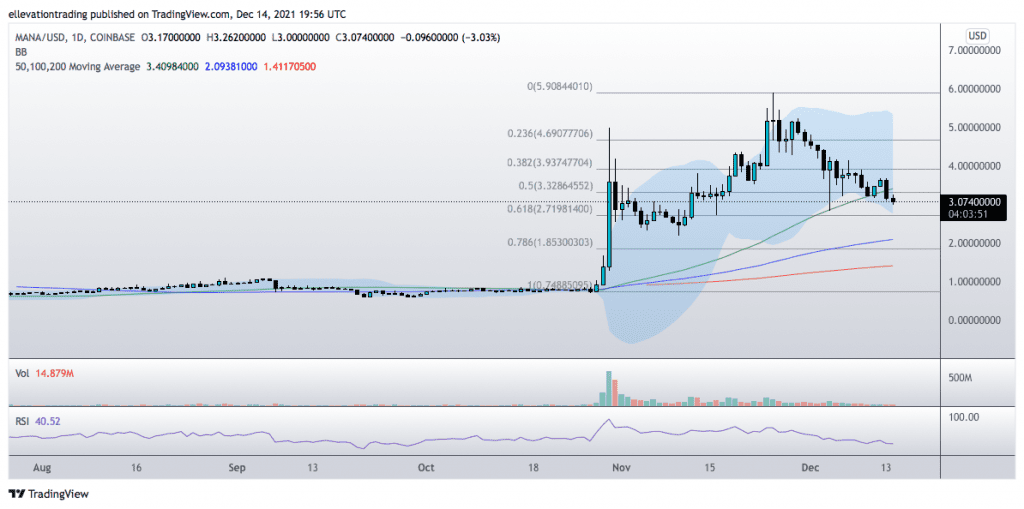Click the close price C3.07400000 value
The height and width of the screenshot is (509, 1024).
tap(365, 38)
